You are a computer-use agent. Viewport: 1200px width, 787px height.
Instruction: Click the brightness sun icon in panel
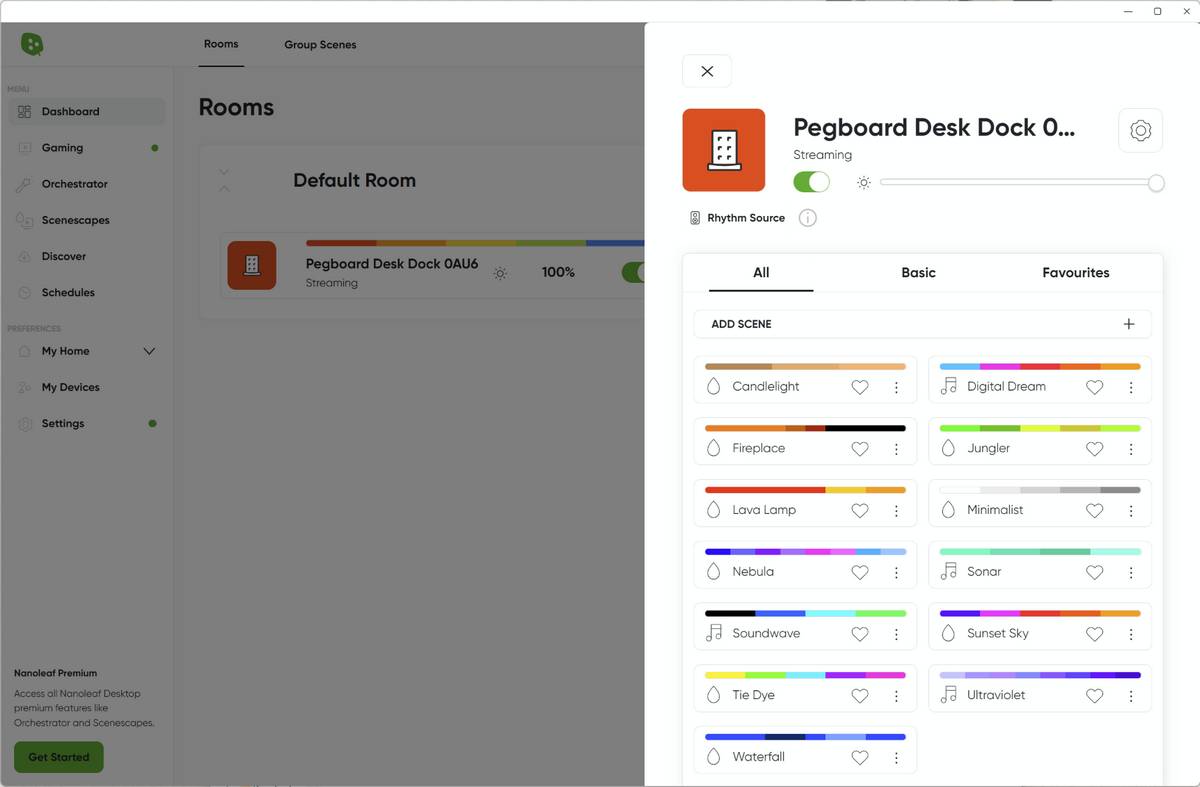[864, 183]
